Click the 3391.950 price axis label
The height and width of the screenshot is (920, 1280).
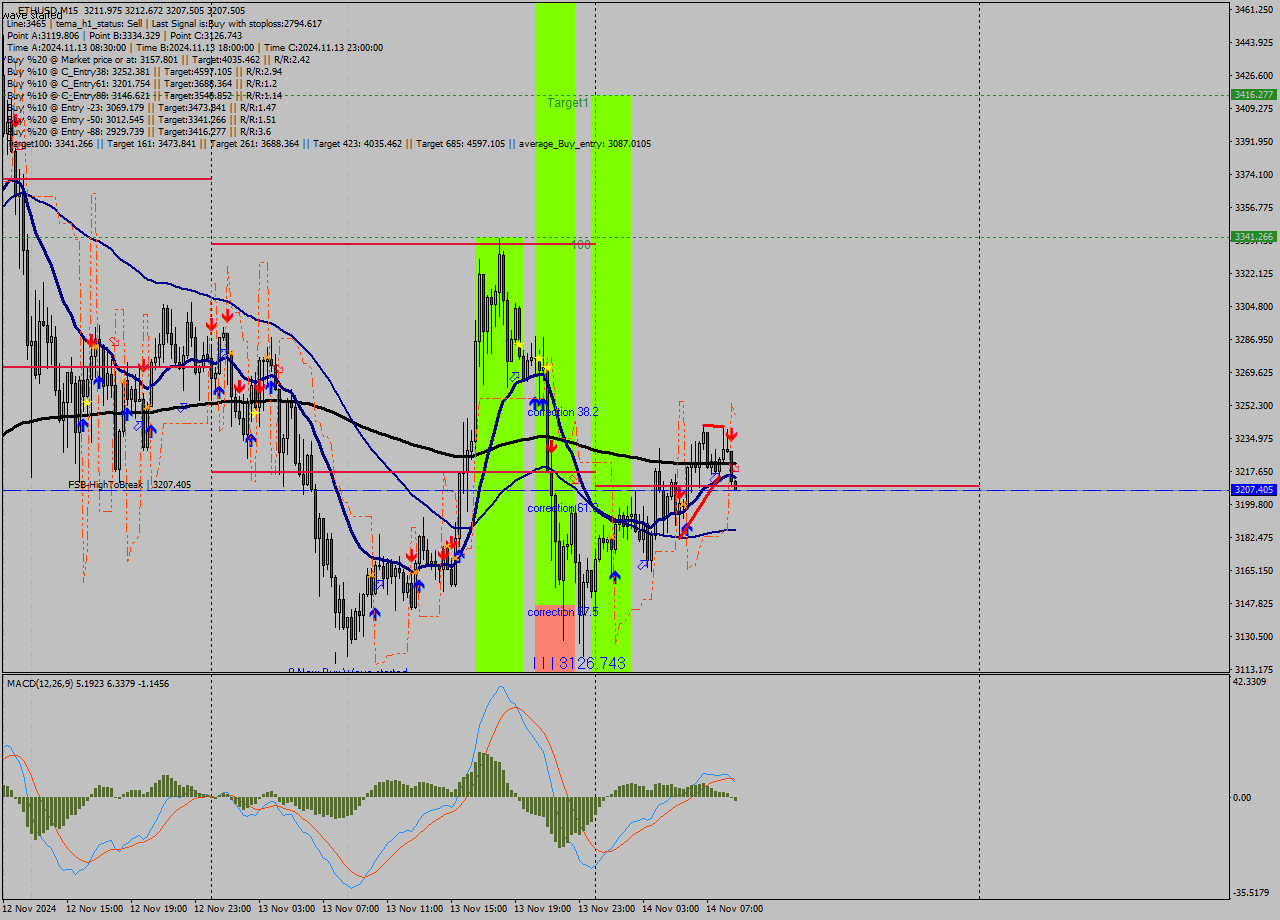click(x=1254, y=141)
